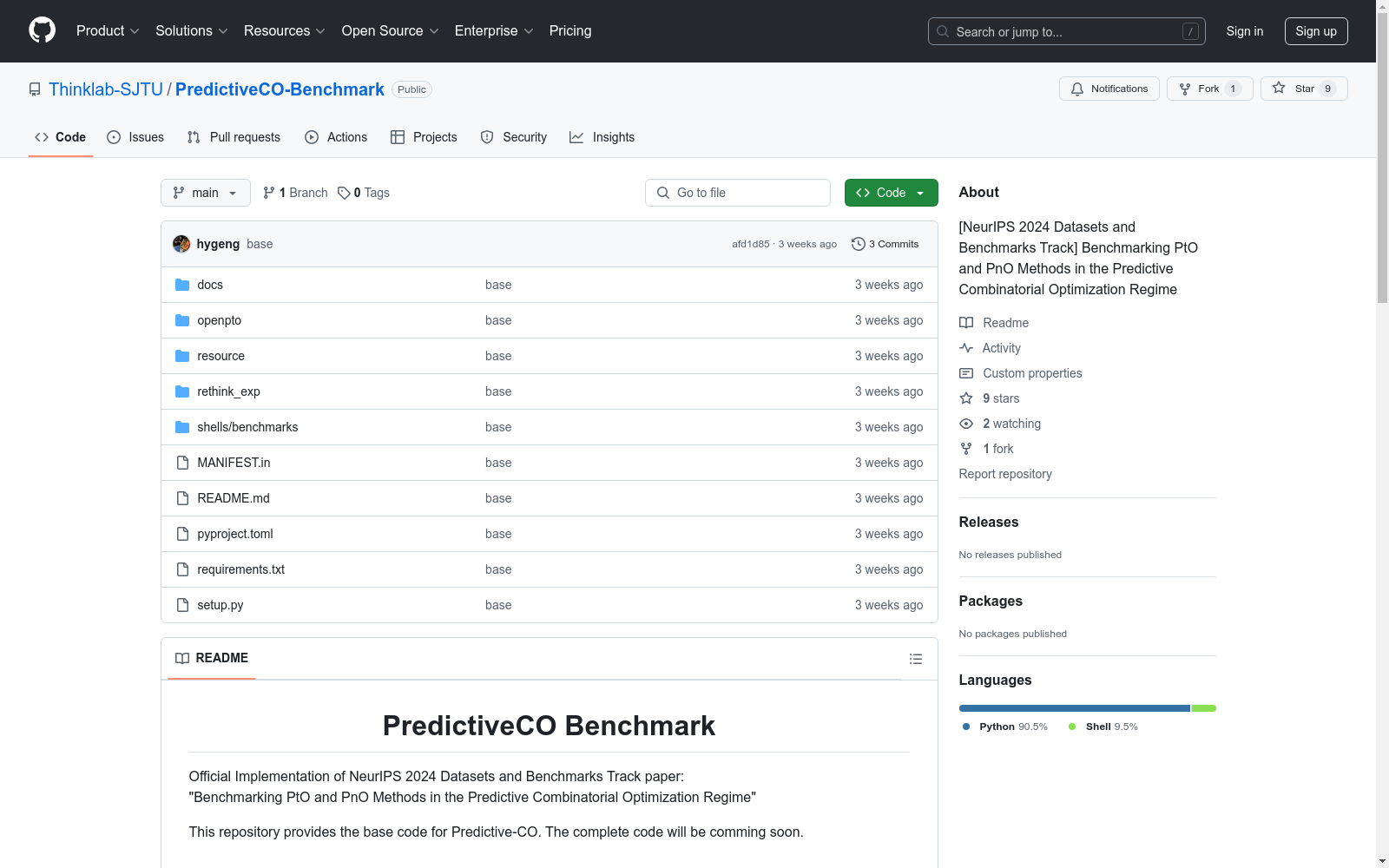Click the Shell 9.5% language legend
This screenshot has width=1389, height=868.
[x=1103, y=727]
